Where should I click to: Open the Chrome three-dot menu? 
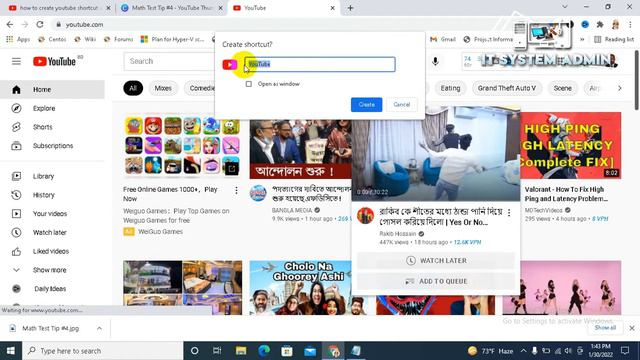click(x=630, y=24)
